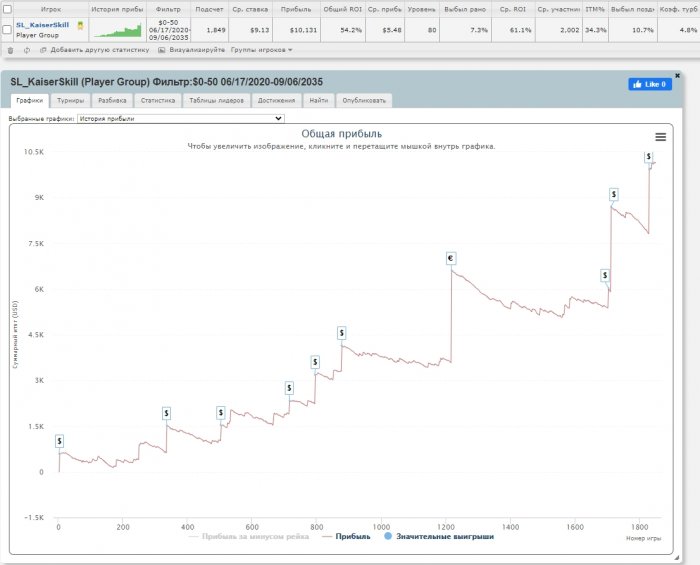
Task: Toggle the Прибыль legend series
Action: tap(346, 536)
